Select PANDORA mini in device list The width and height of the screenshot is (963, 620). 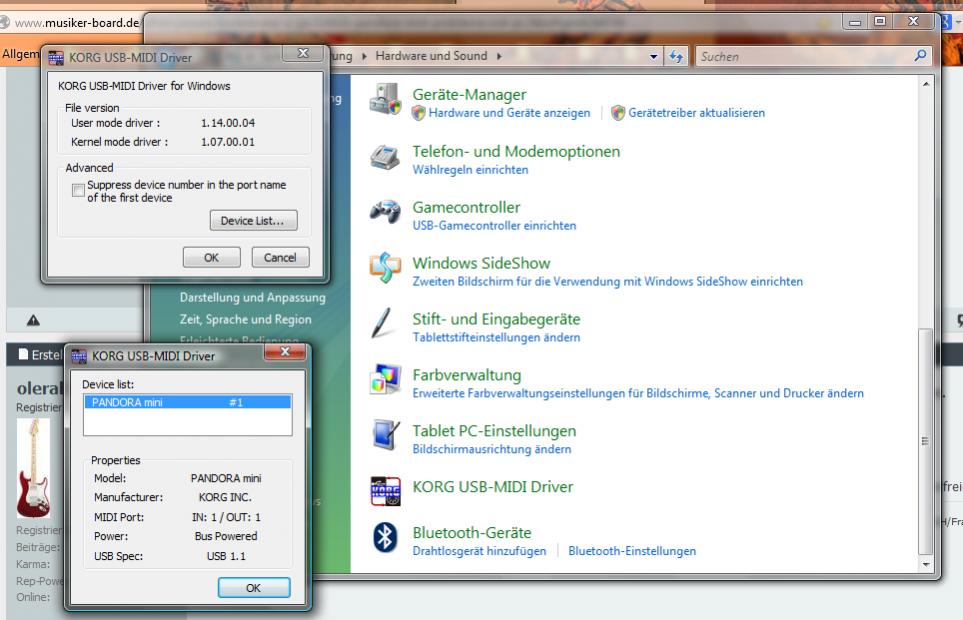click(187, 402)
